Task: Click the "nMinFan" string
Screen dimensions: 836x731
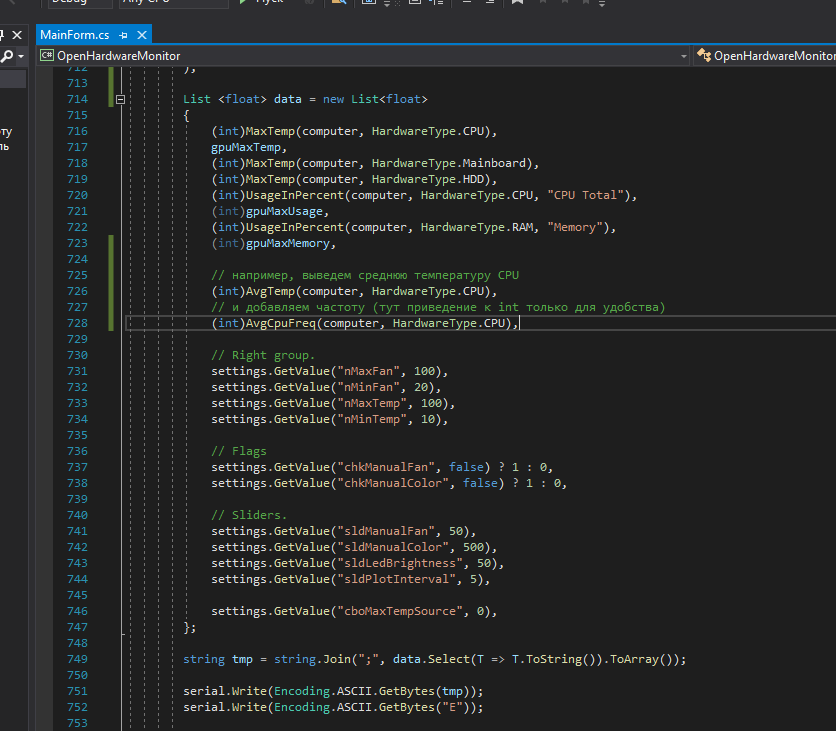Action: click(x=369, y=387)
